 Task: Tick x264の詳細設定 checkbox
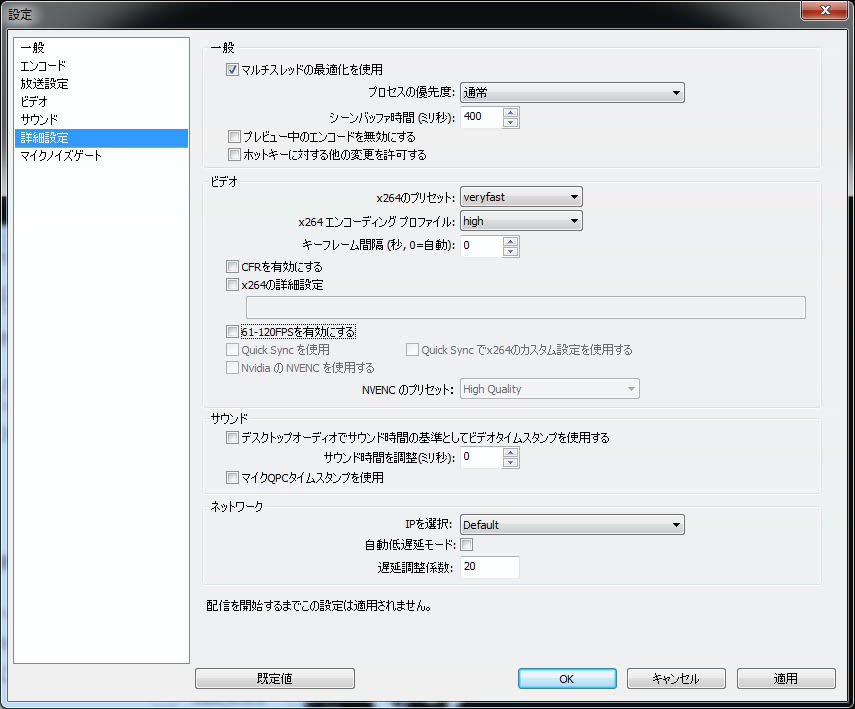point(232,285)
